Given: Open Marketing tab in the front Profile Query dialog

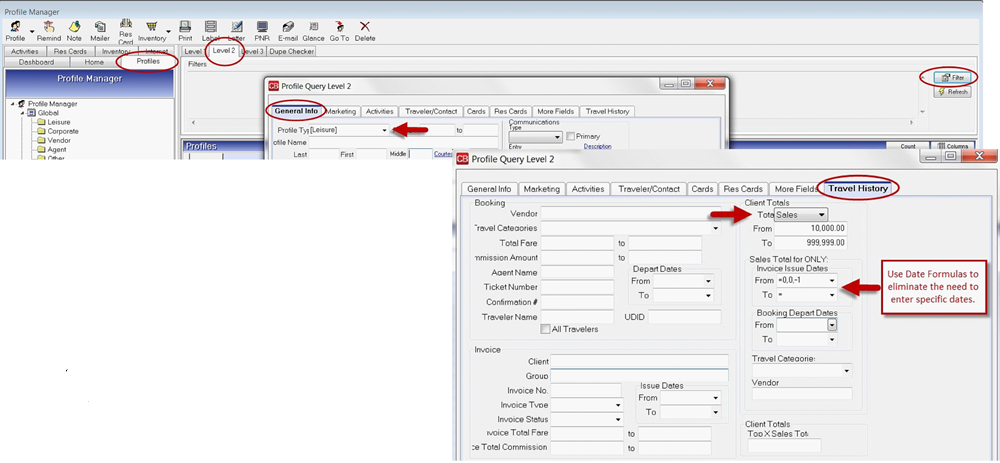Looking at the screenshot, I should click(541, 189).
